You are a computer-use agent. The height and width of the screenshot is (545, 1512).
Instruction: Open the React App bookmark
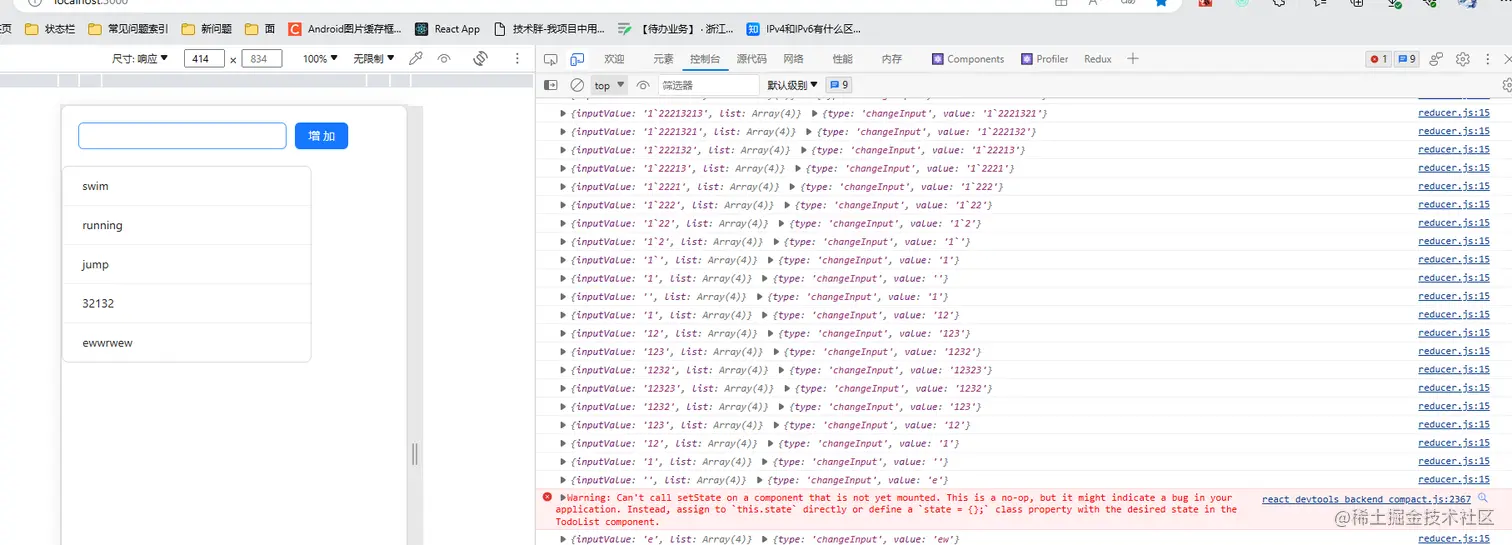tap(448, 29)
